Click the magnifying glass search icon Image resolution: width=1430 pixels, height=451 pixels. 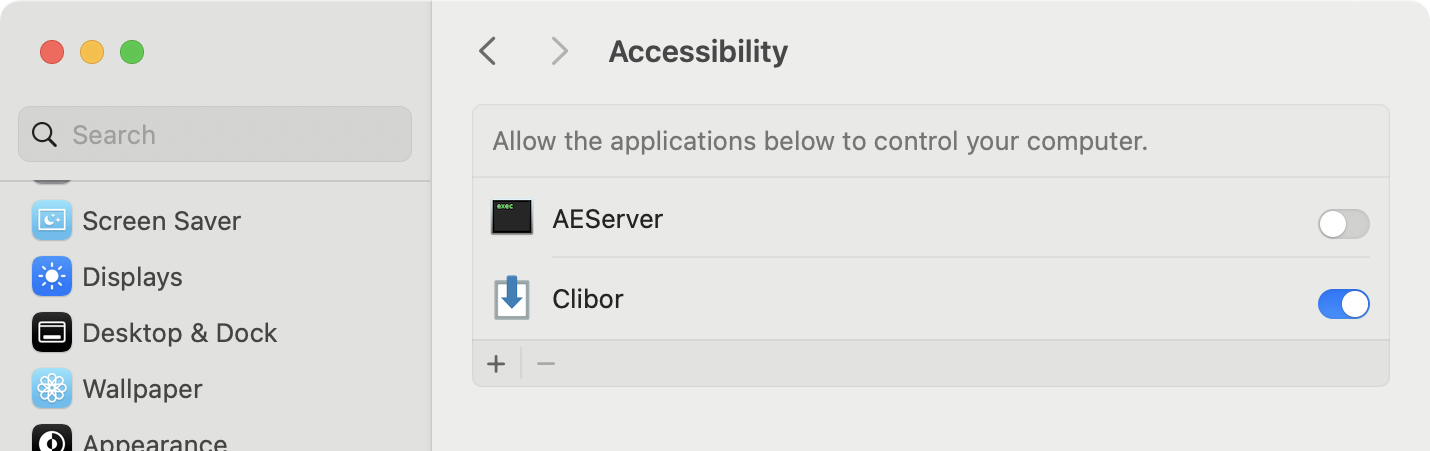44,134
